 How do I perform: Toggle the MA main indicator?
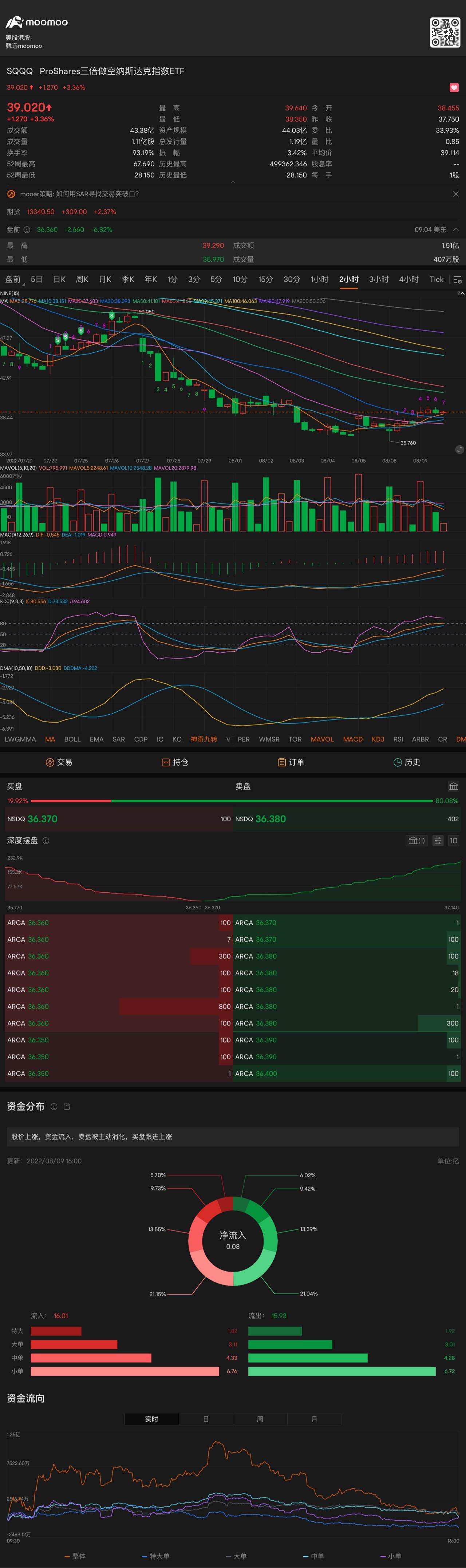(x=50, y=739)
